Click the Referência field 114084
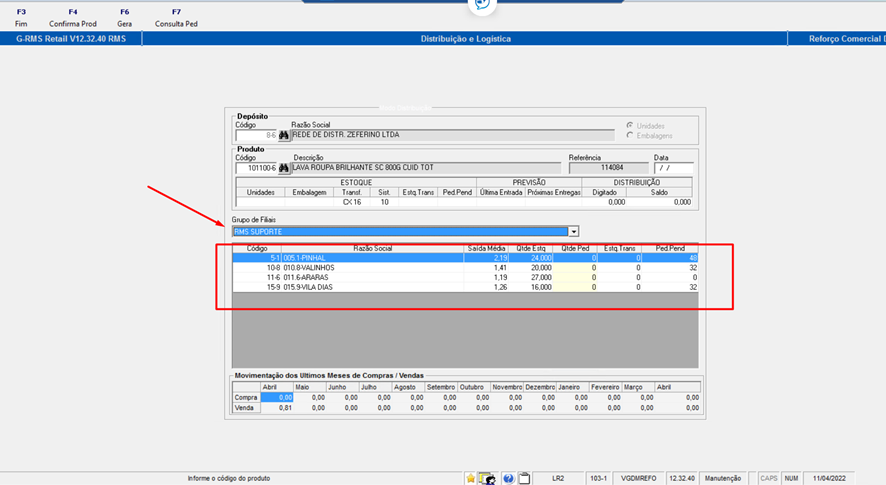Viewport: 886px width, 485px height. click(x=609, y=168)
